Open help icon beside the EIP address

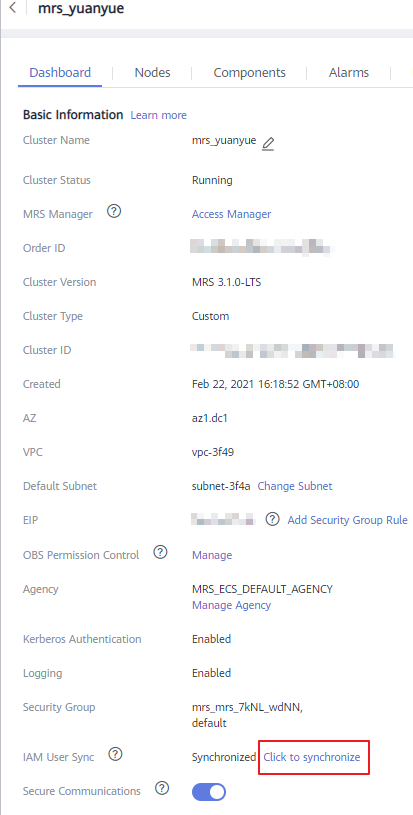pyautogui.click(x=272, y=519)
